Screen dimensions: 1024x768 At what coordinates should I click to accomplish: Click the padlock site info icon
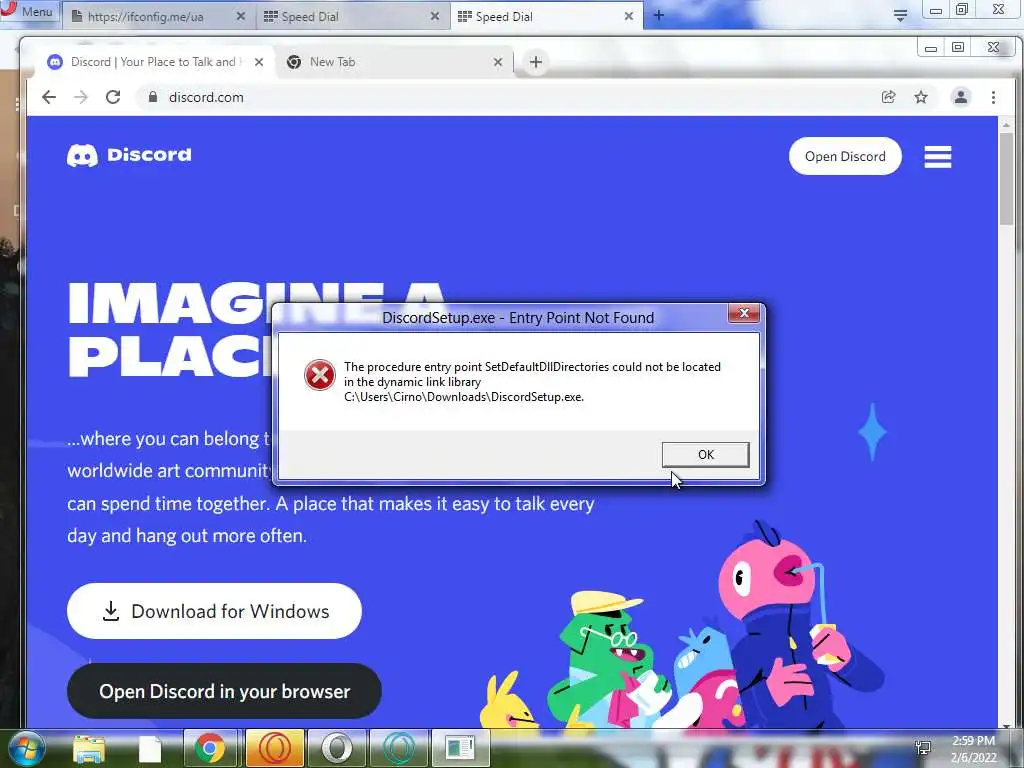153,97
